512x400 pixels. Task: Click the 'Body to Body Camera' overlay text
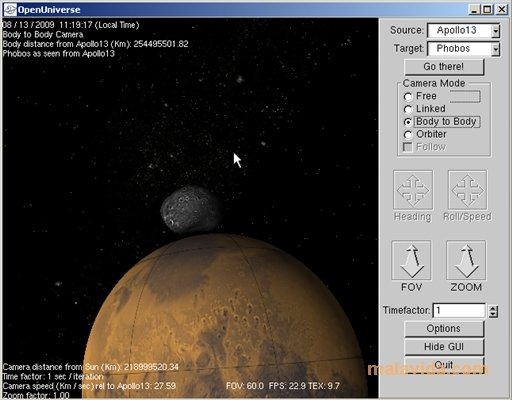(x=43, y=35)
